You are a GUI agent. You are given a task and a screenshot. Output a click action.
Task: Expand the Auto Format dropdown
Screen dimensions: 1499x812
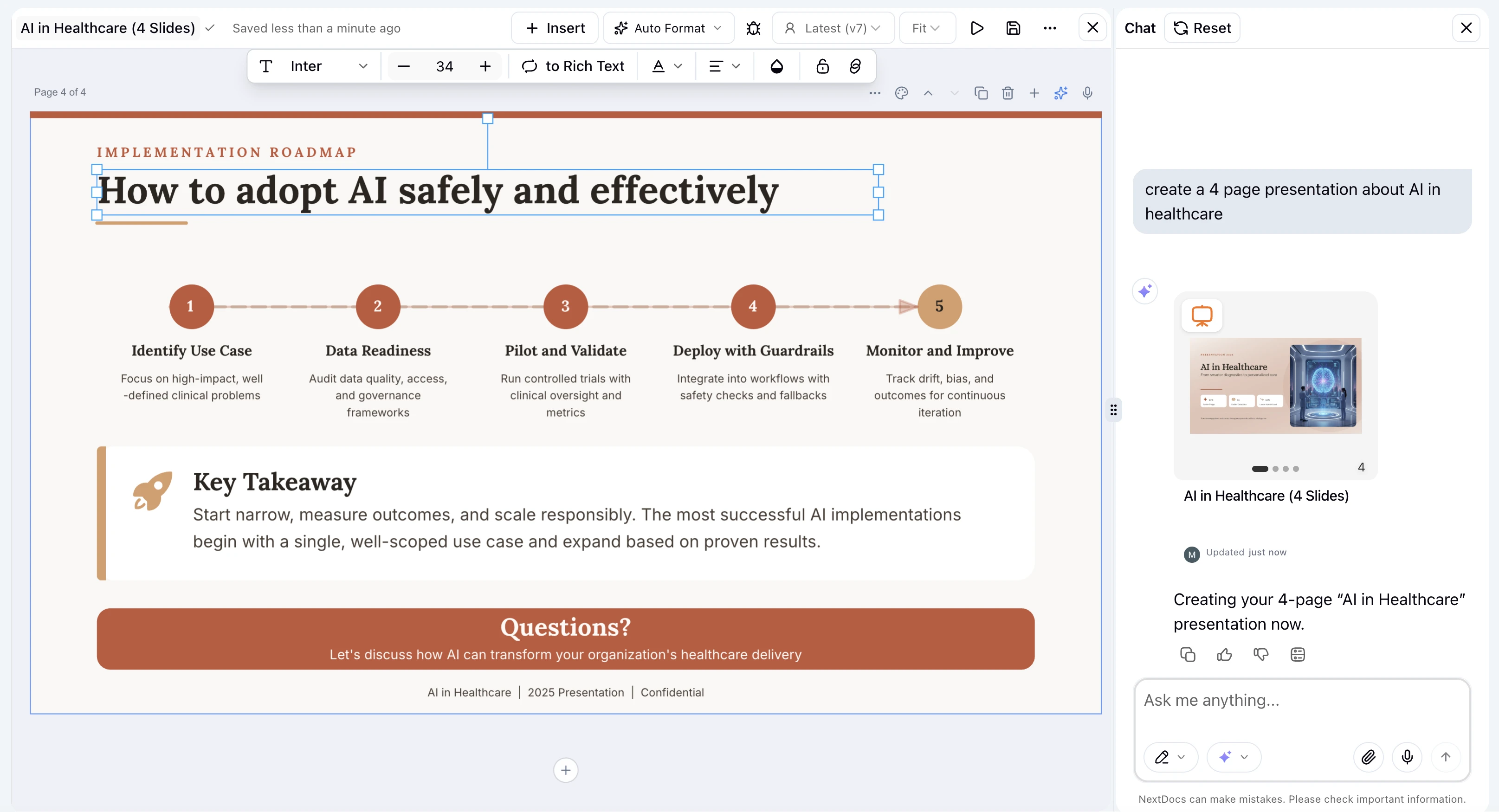(669, 28)
